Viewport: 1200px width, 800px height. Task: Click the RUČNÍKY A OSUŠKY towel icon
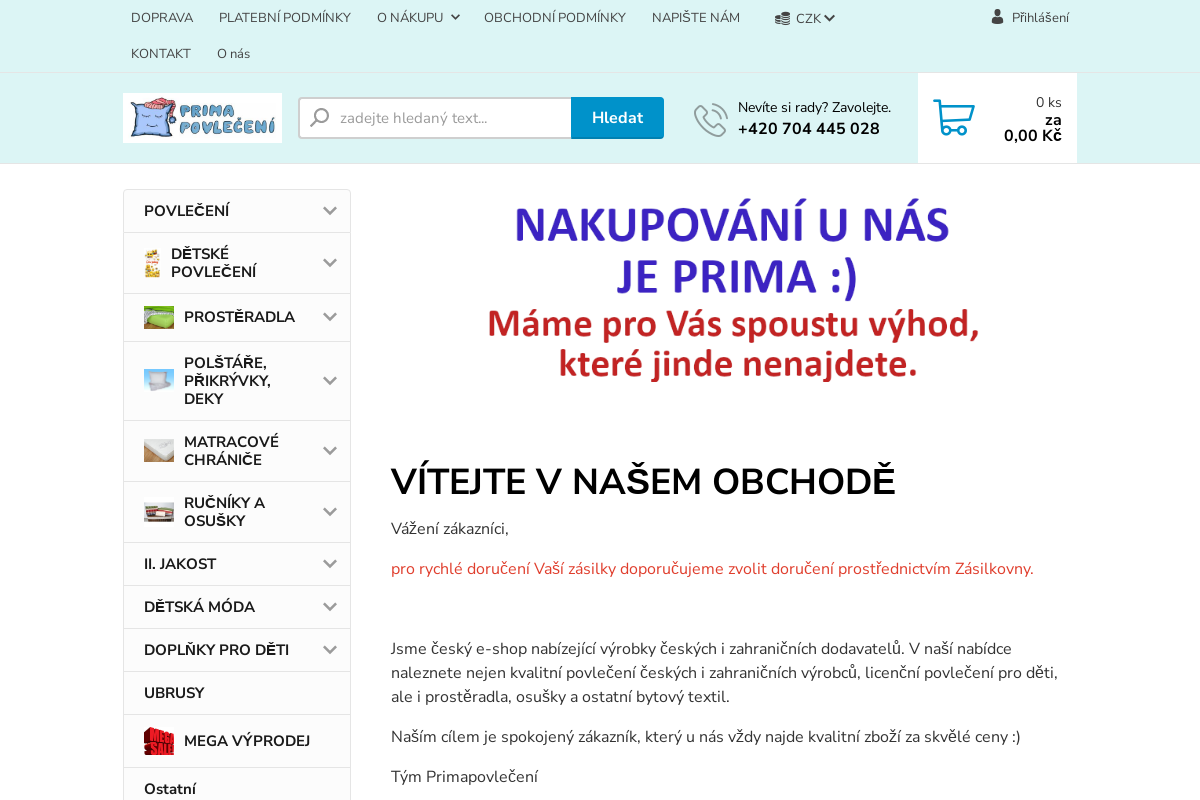point(159,511)
